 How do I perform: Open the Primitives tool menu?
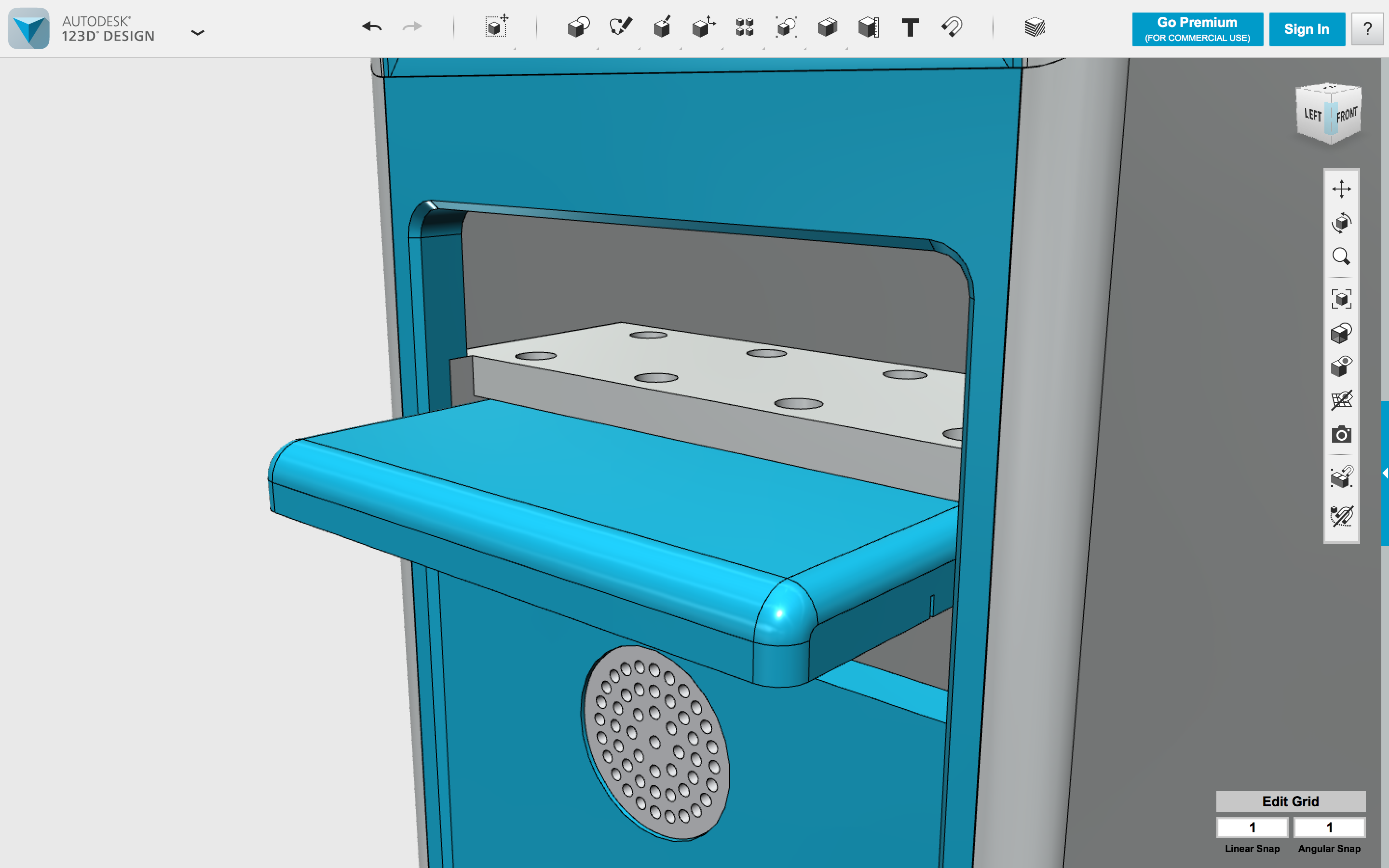click(578, 27)
